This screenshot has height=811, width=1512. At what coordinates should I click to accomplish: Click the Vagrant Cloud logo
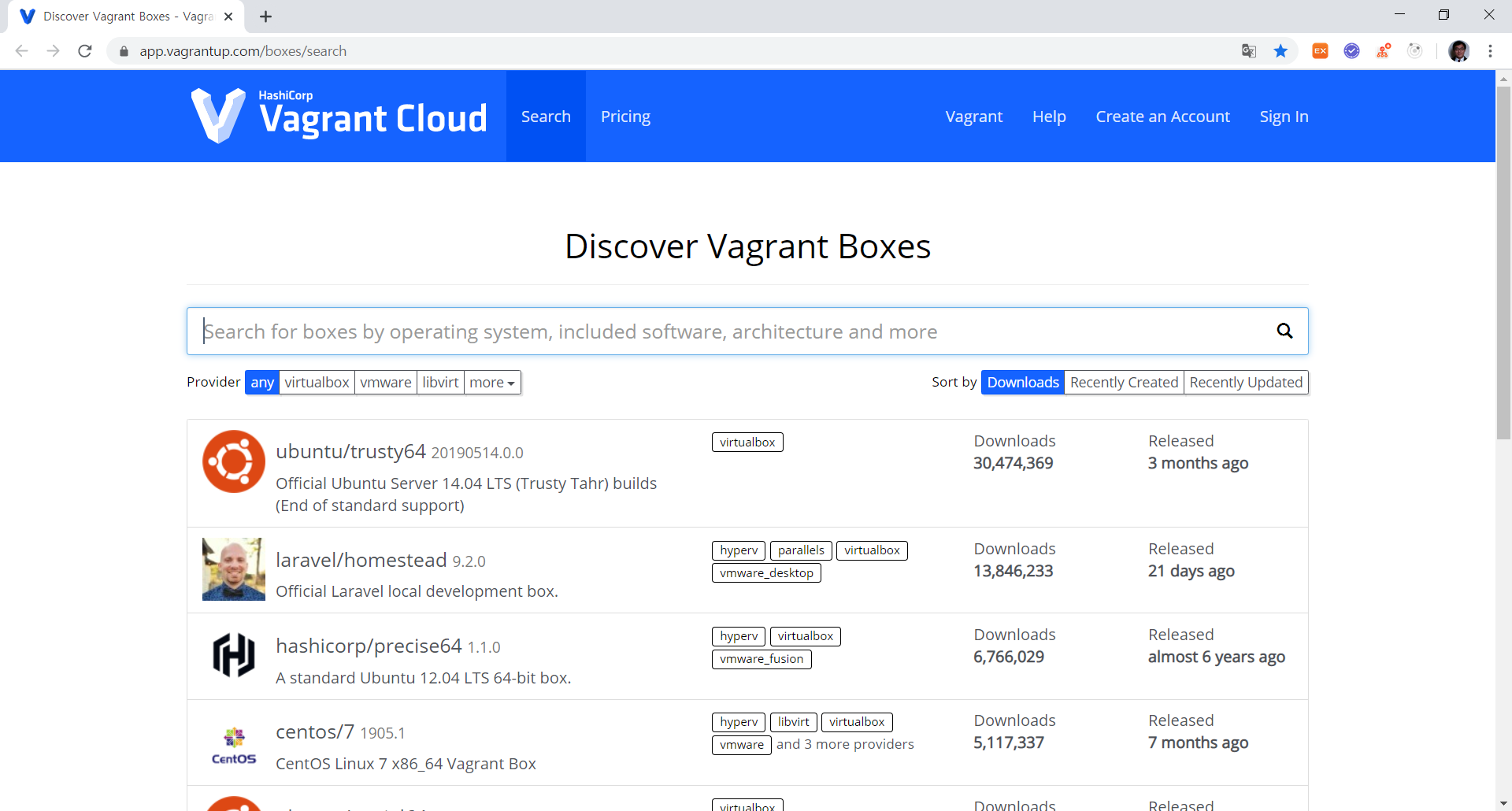click(339, 116)
